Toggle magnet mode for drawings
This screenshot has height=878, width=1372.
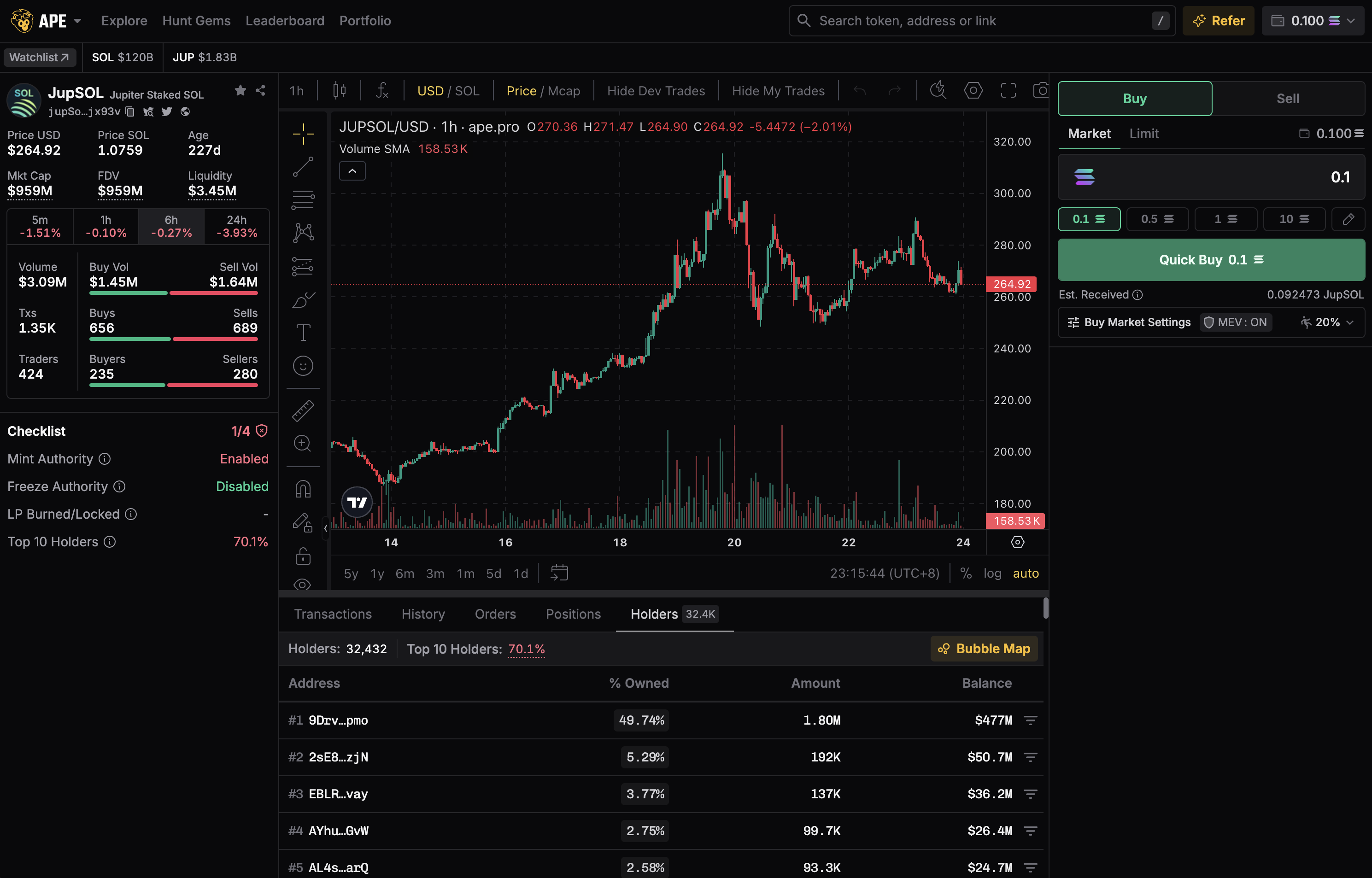(303, 489)
